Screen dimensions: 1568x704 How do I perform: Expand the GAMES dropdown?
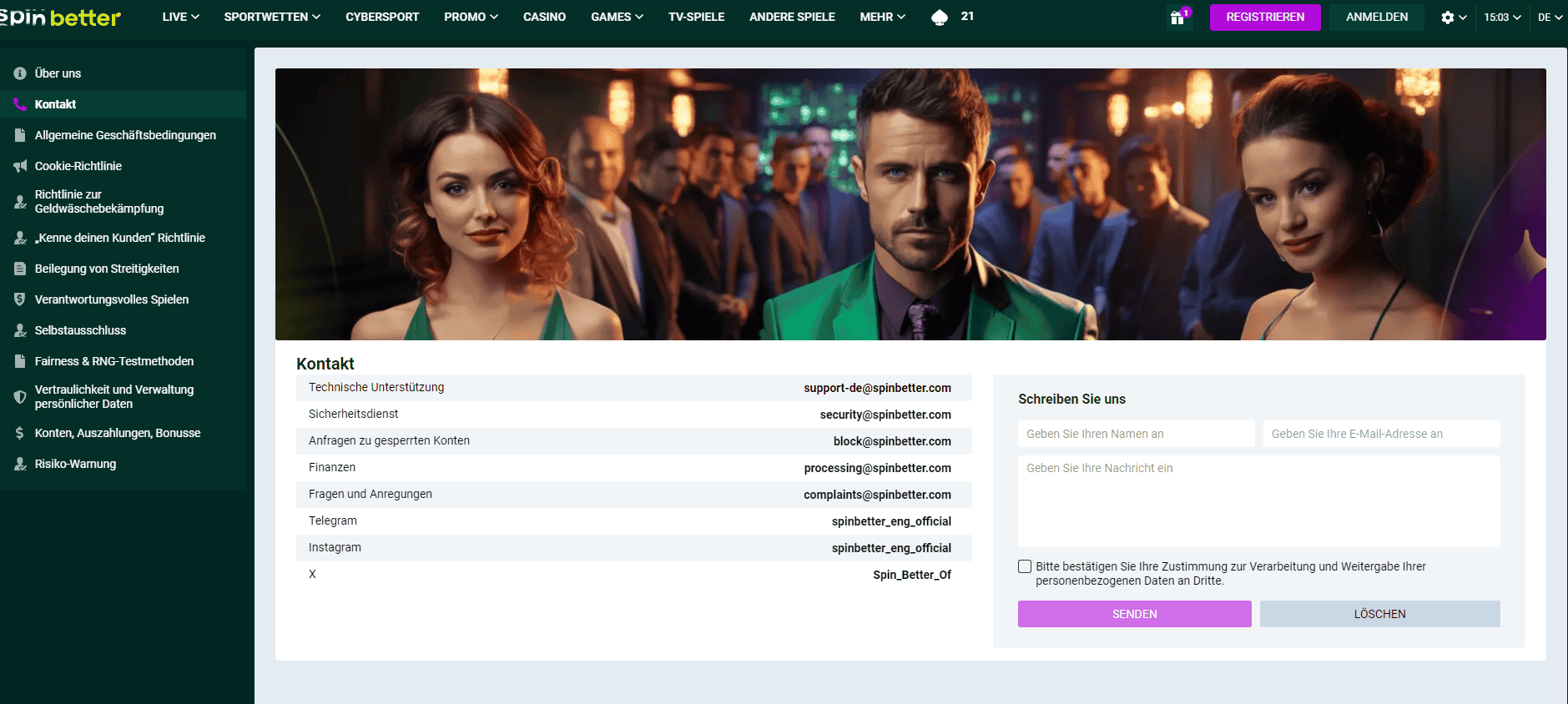click(x=618, y=17)
